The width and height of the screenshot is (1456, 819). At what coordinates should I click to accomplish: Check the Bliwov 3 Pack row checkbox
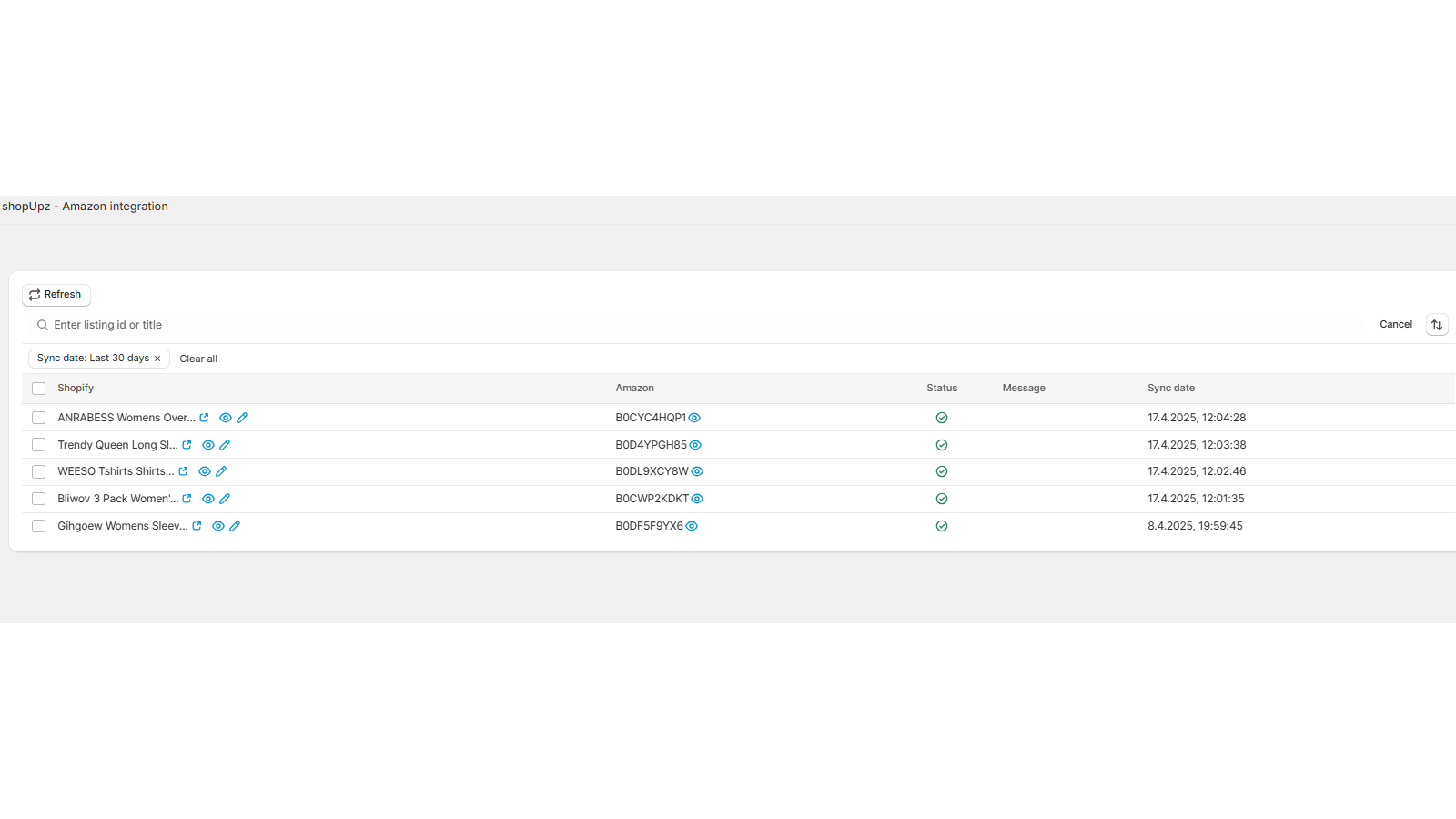[x=38, y=499]
